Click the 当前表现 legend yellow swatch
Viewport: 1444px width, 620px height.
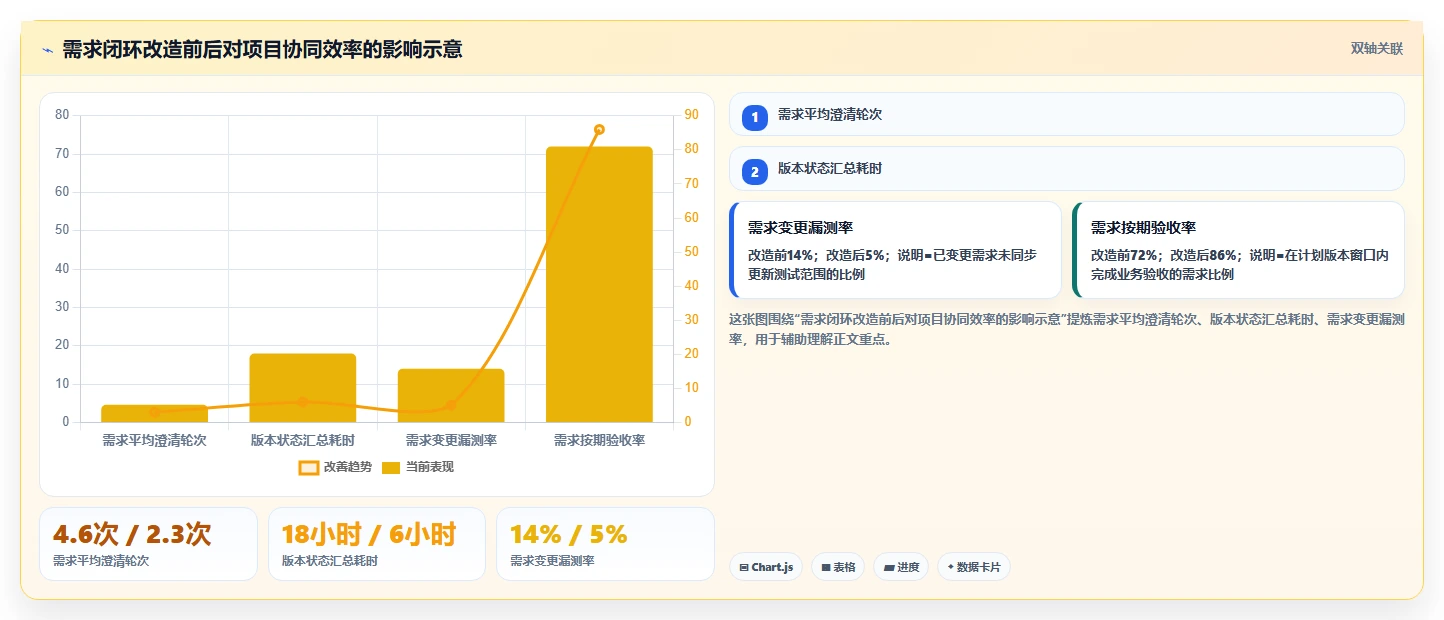391,467
